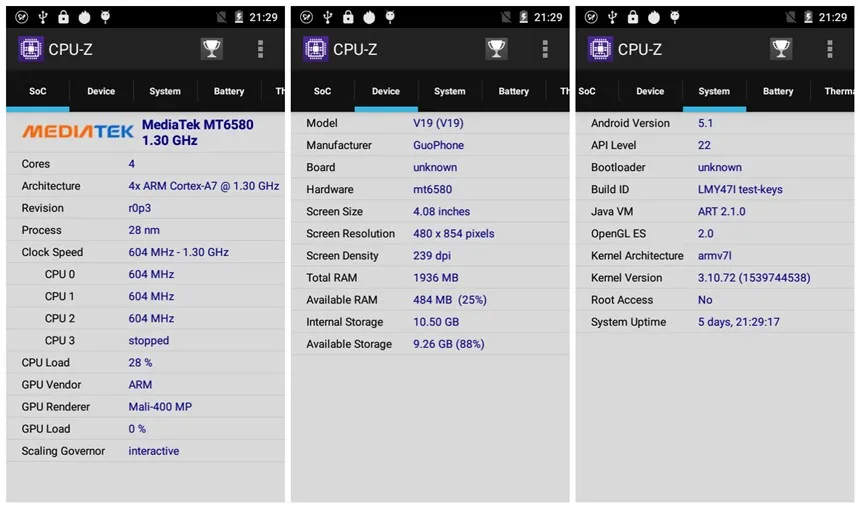Image resolution: width=860 pixels, height=508 pixels.
Task: Open trophy icon in right CPU-Z screen
Action: click(x=780, y=49)
